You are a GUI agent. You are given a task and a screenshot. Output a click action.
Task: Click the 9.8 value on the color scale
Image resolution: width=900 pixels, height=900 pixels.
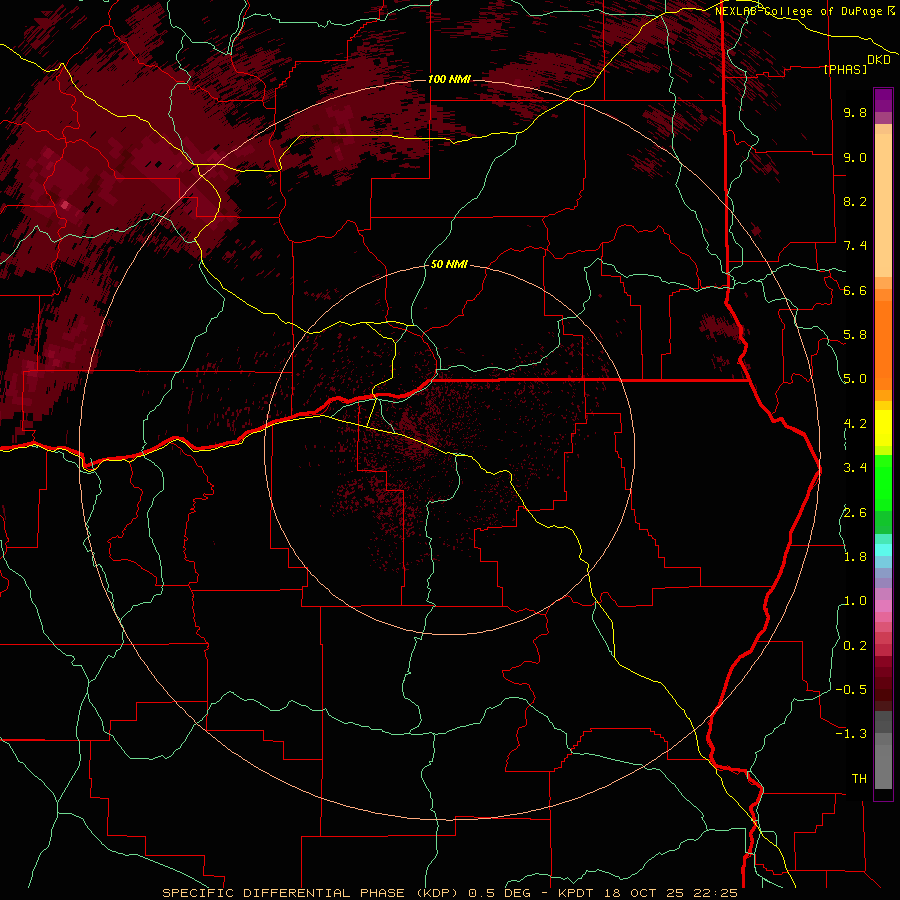click(x=855, y=112)
